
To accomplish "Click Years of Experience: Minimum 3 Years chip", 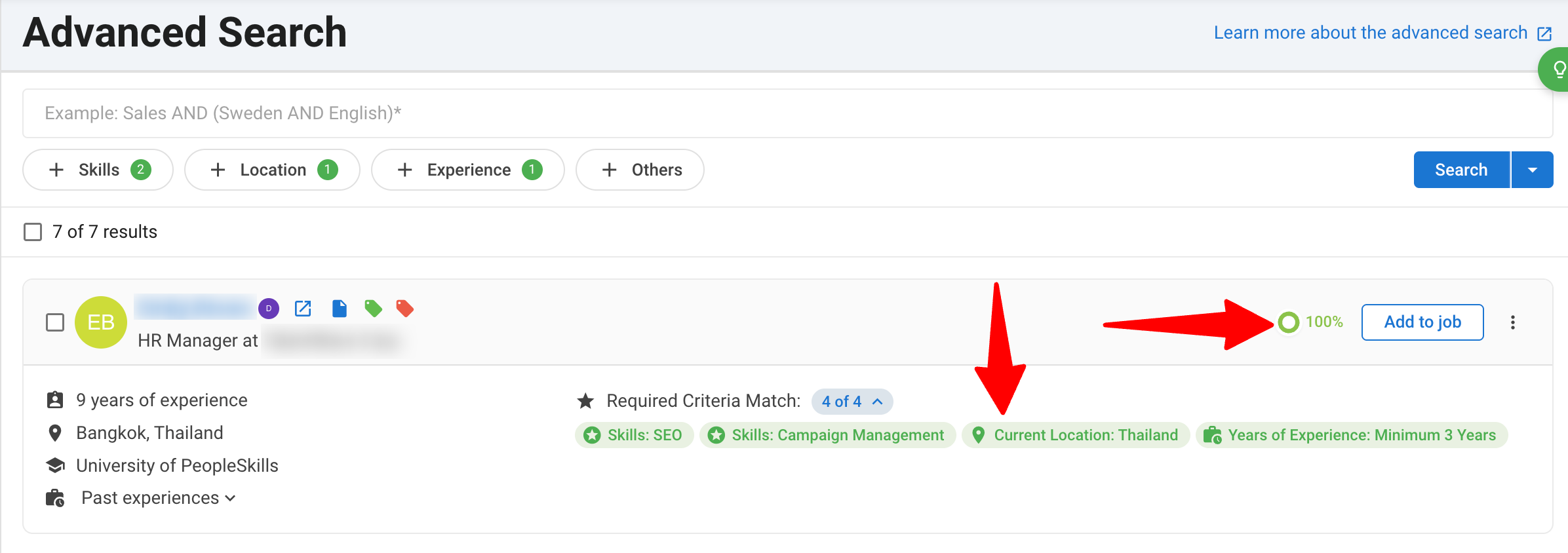I will point(1352,435).
